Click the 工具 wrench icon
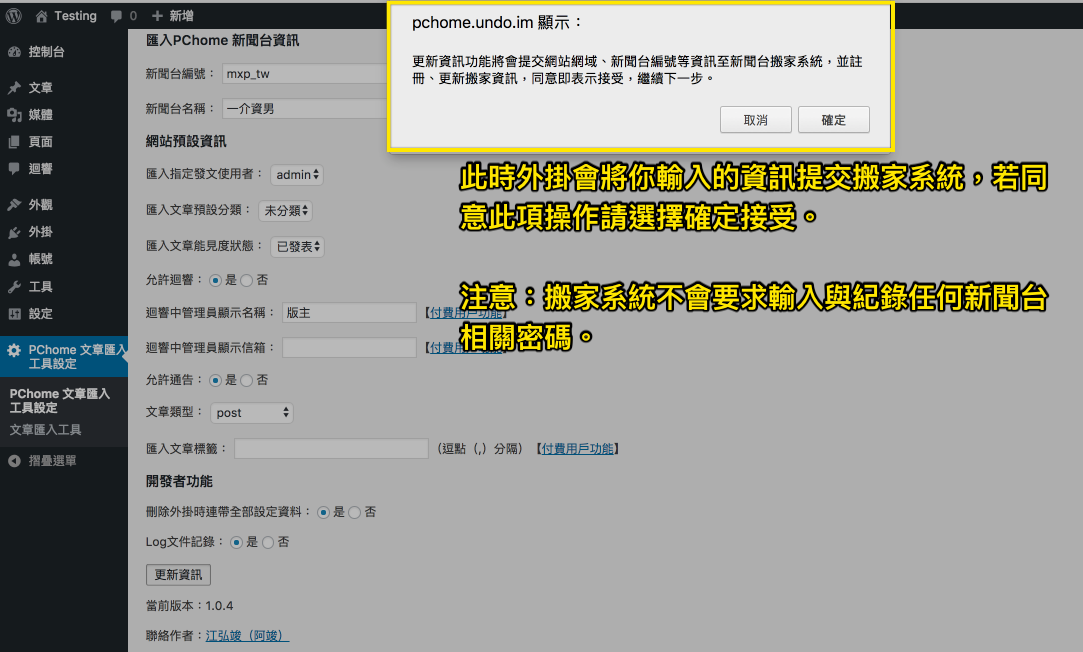Screen dimensions: 1083x652 (x=15, y=287)
